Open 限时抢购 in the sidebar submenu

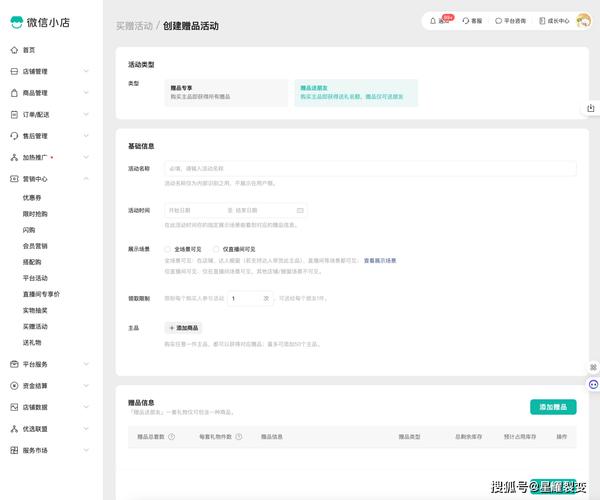pyautogui.click(x=35, y=214)
